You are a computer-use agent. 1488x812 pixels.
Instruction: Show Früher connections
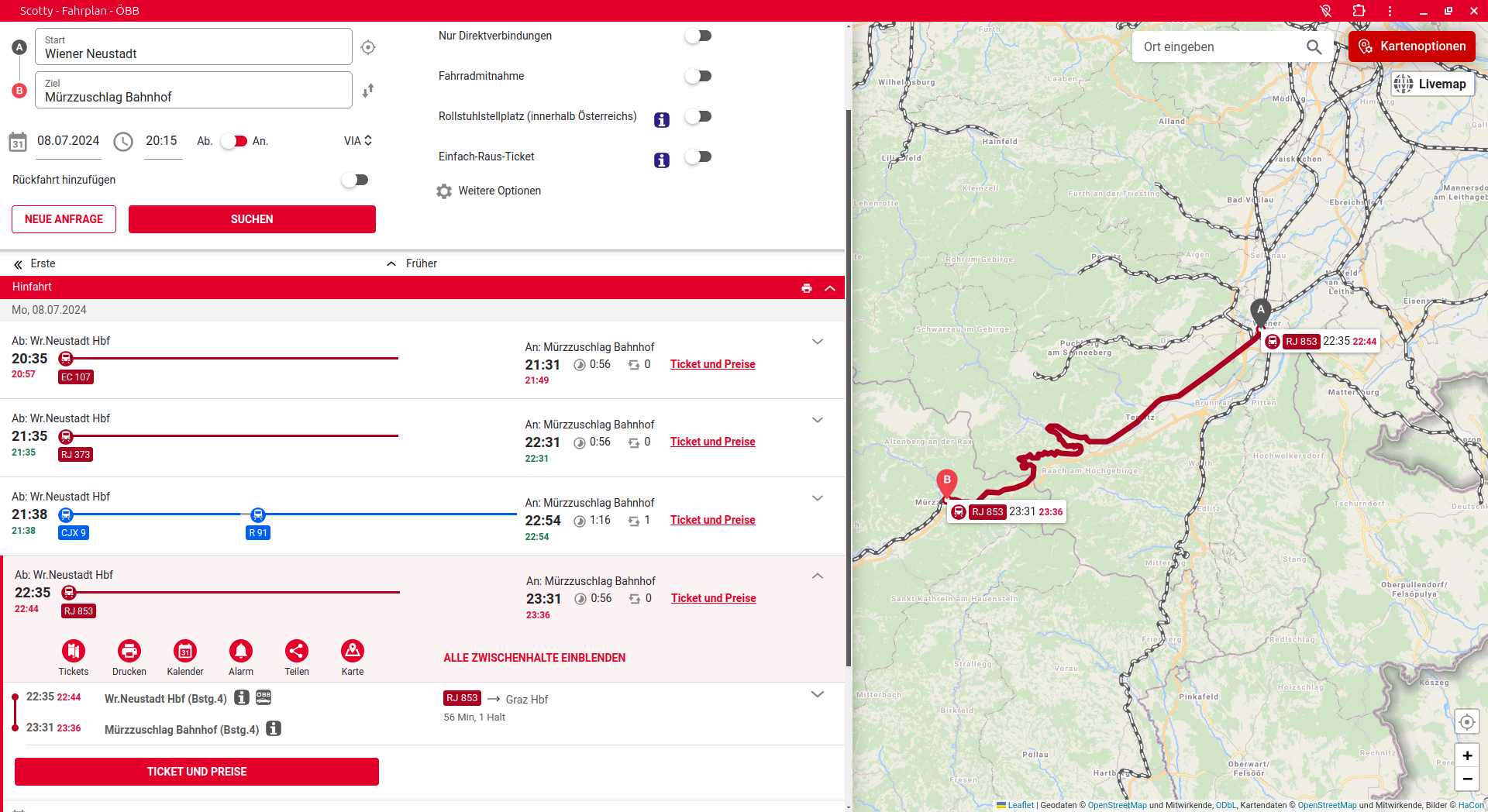pyautogui.click(x=412, y=263)
